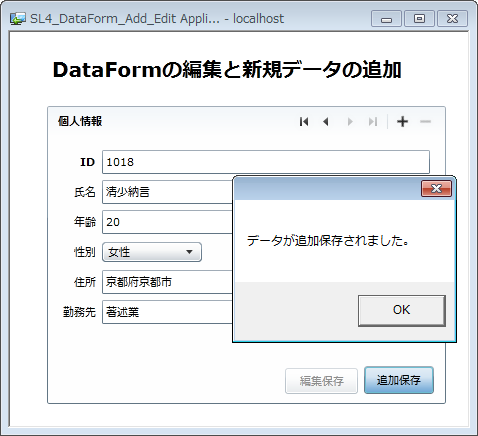Go to the previous record
478x436 pixels.
click(326, 122)
